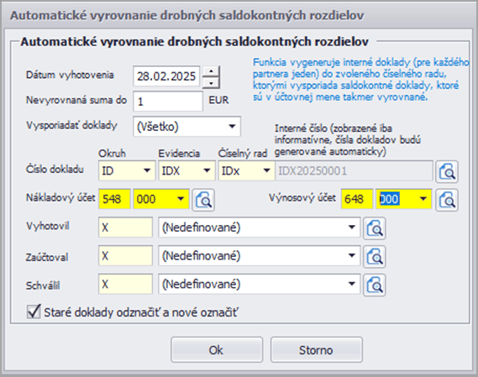The width and height of the screenshot is (478, 377).
Task: Open lookup icon beside Interné číslo field
Action: click(447, 172)
